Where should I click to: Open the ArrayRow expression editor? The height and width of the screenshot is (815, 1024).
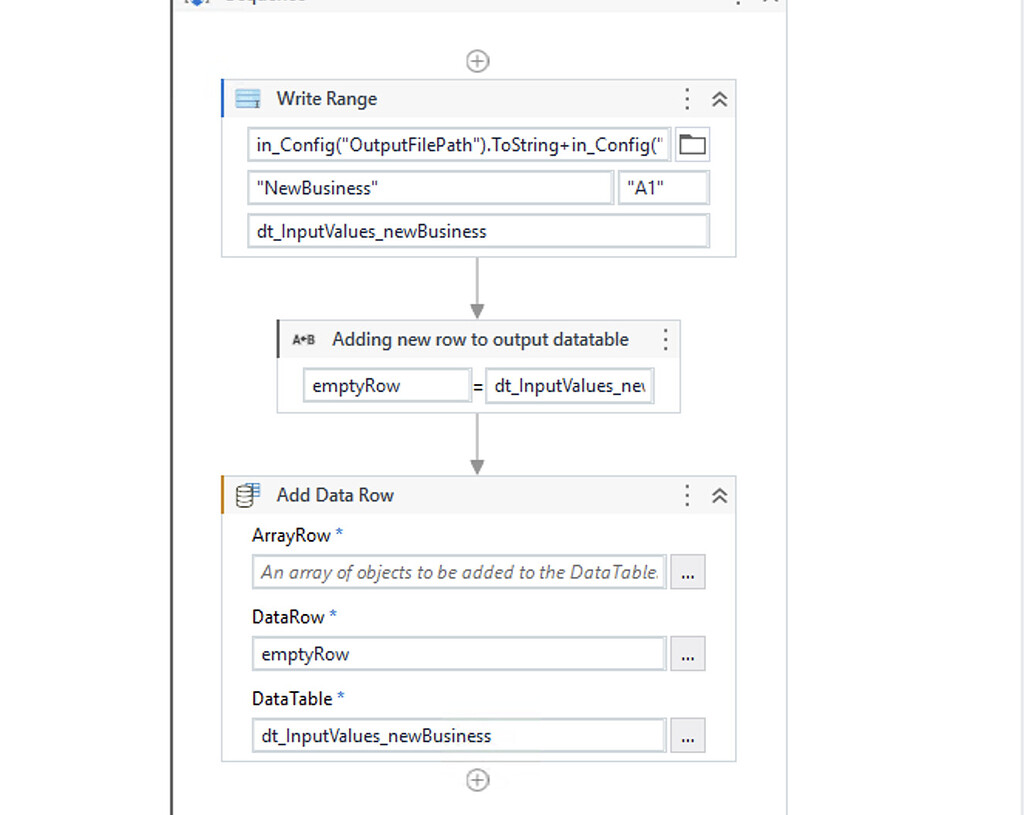point(687,572)
